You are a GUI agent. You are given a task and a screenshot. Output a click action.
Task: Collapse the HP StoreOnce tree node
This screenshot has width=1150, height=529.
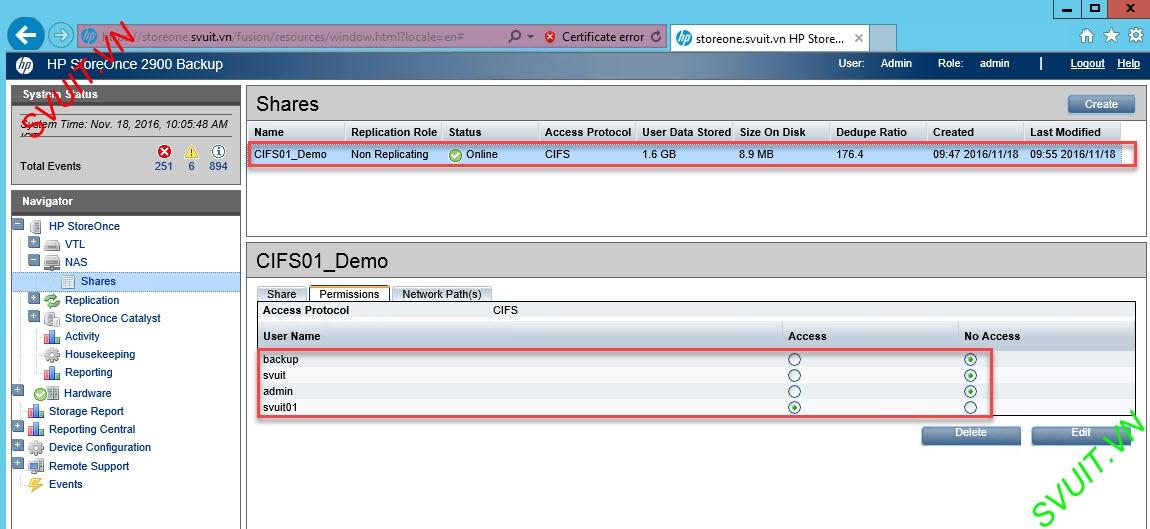pyautogui.click(x=18, y=224)
